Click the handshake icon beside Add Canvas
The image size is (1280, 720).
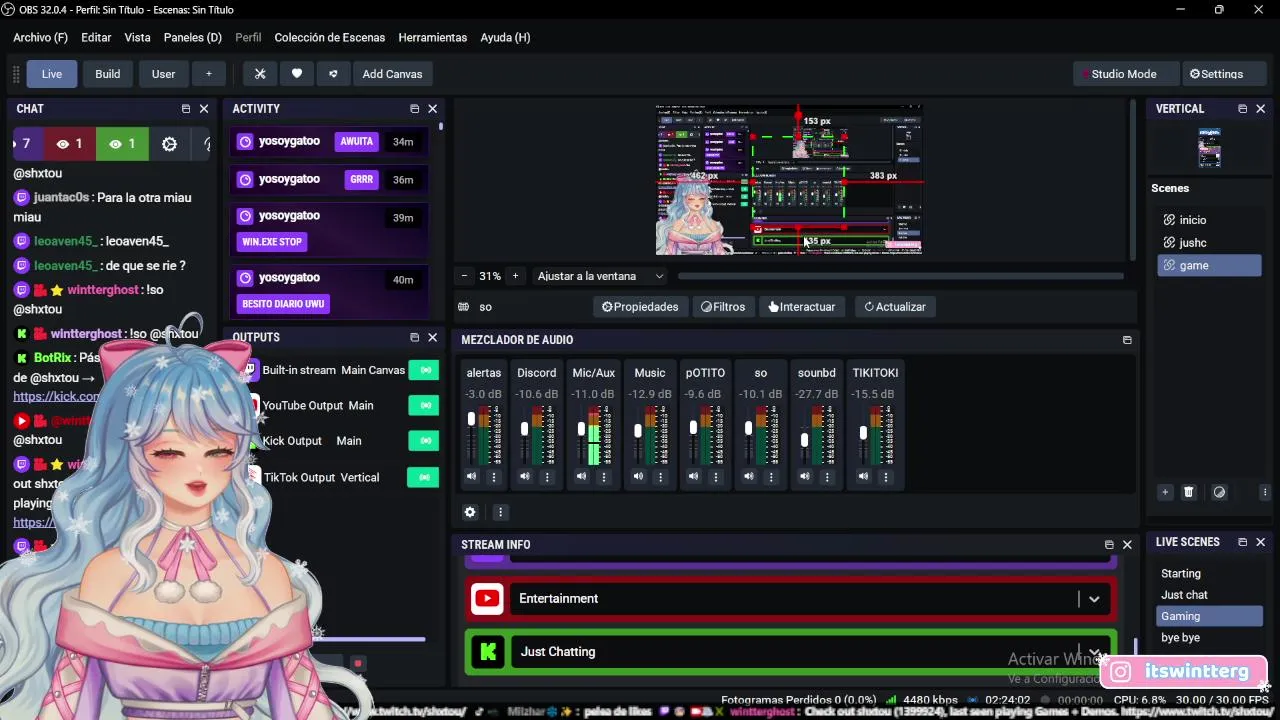pyautogui.click(x=333, y=74)
